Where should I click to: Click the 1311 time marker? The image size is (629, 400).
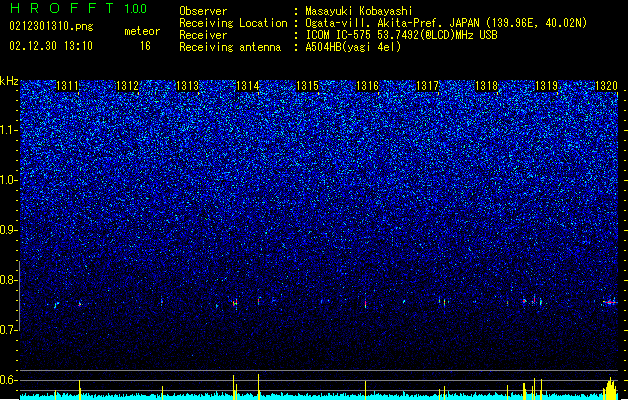pyautogui.click(x=67, y=86)
